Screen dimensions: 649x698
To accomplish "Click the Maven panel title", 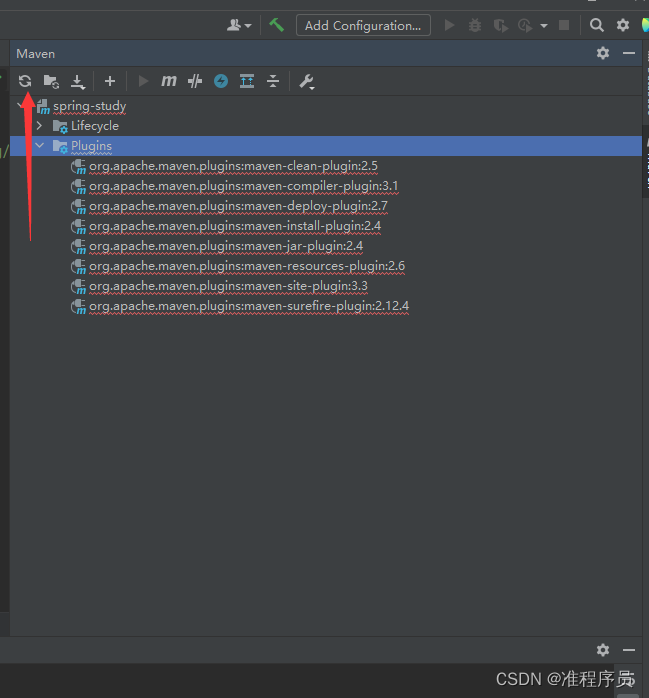I will tap(36, 54).
